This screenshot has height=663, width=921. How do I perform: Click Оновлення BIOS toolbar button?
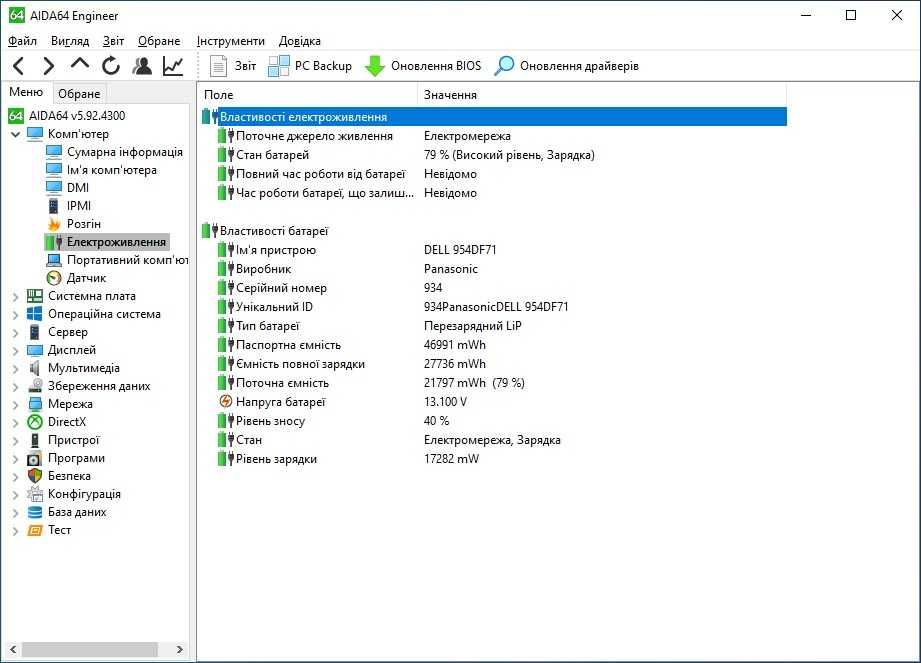coord(423,66)
